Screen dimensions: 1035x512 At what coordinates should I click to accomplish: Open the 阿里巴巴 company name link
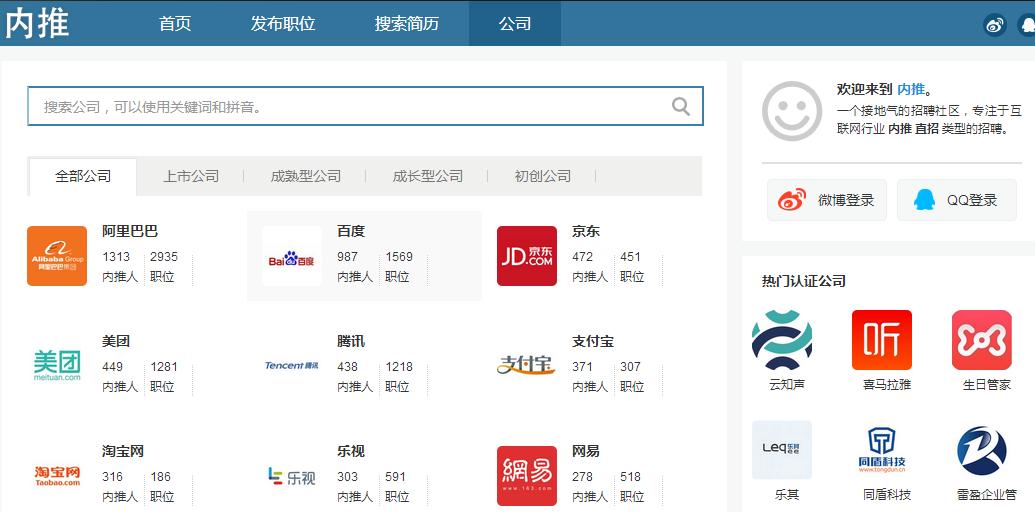click(x=130, y=232)
